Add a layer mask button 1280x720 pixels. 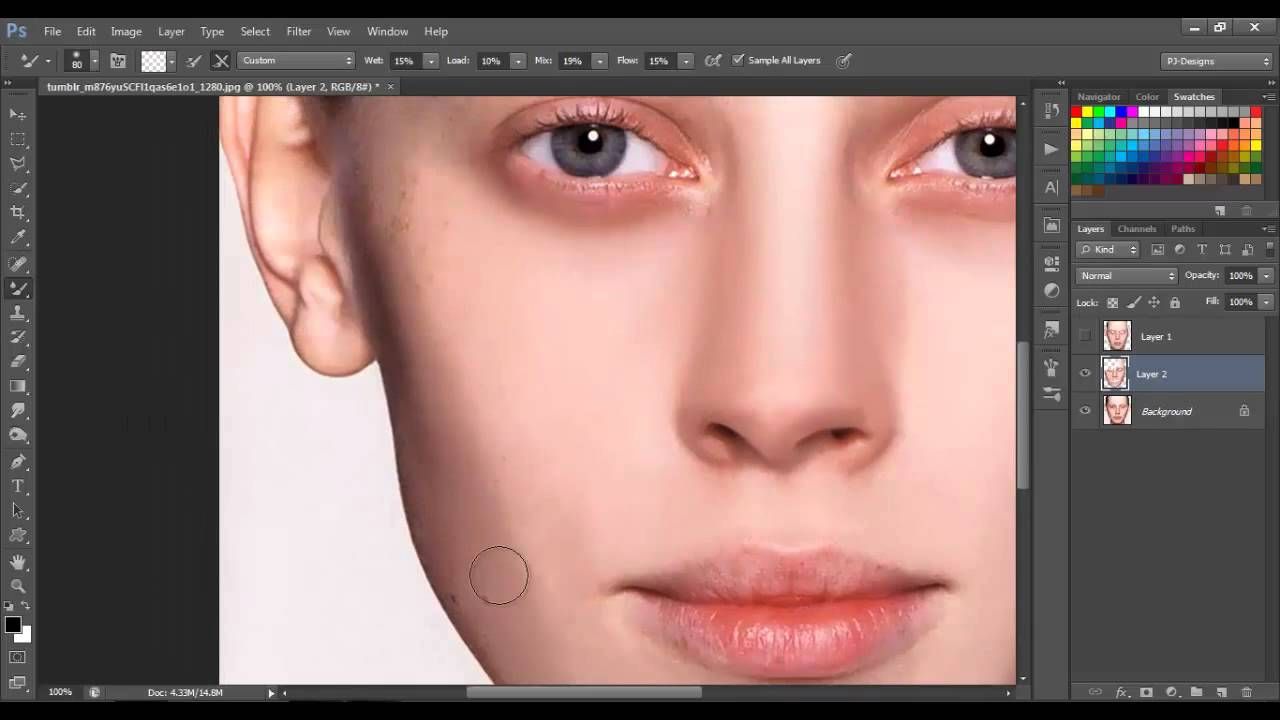(x=1146, y=692)
